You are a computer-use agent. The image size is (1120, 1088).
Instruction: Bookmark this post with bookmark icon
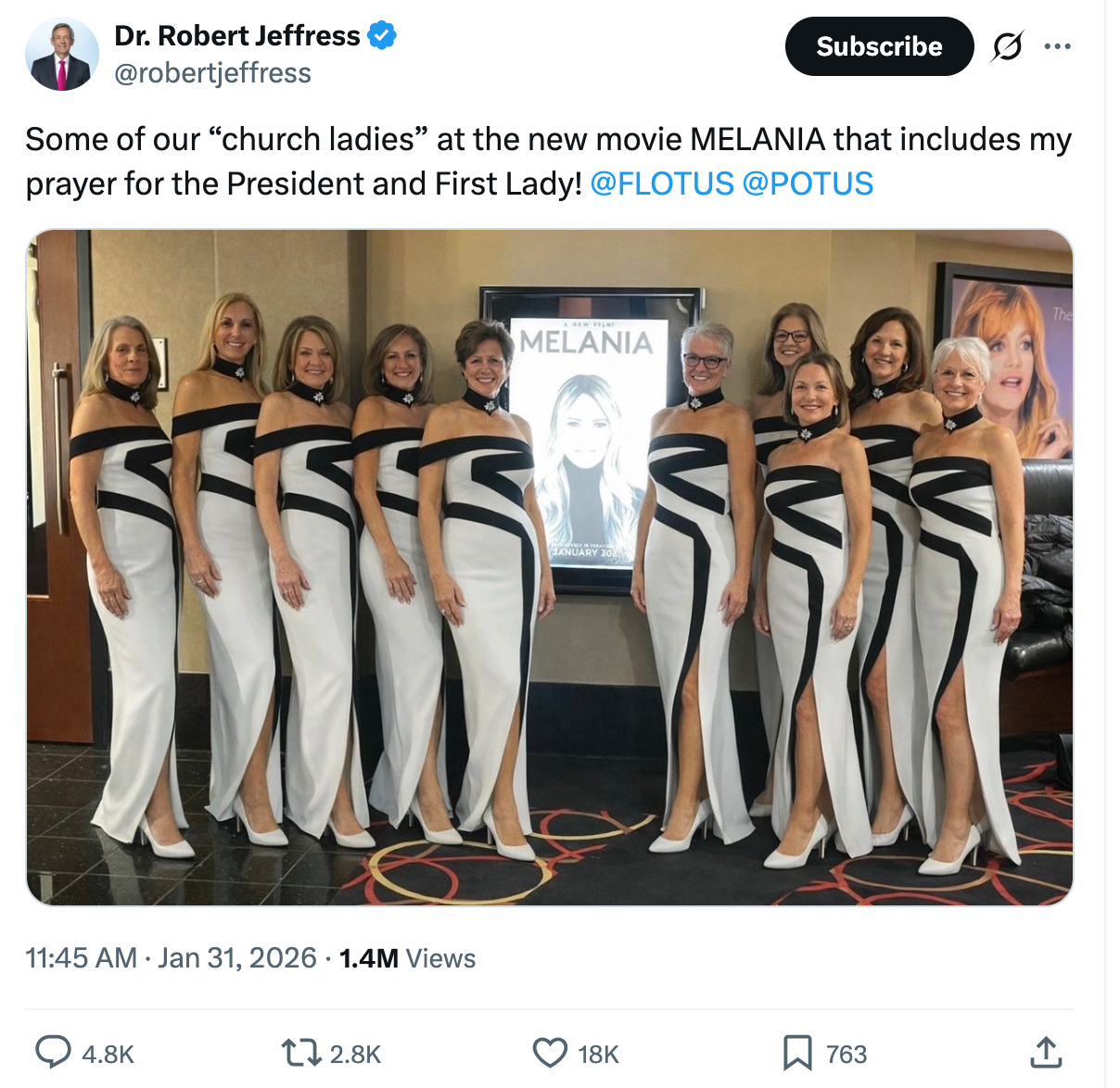(x=797, y=1053)
